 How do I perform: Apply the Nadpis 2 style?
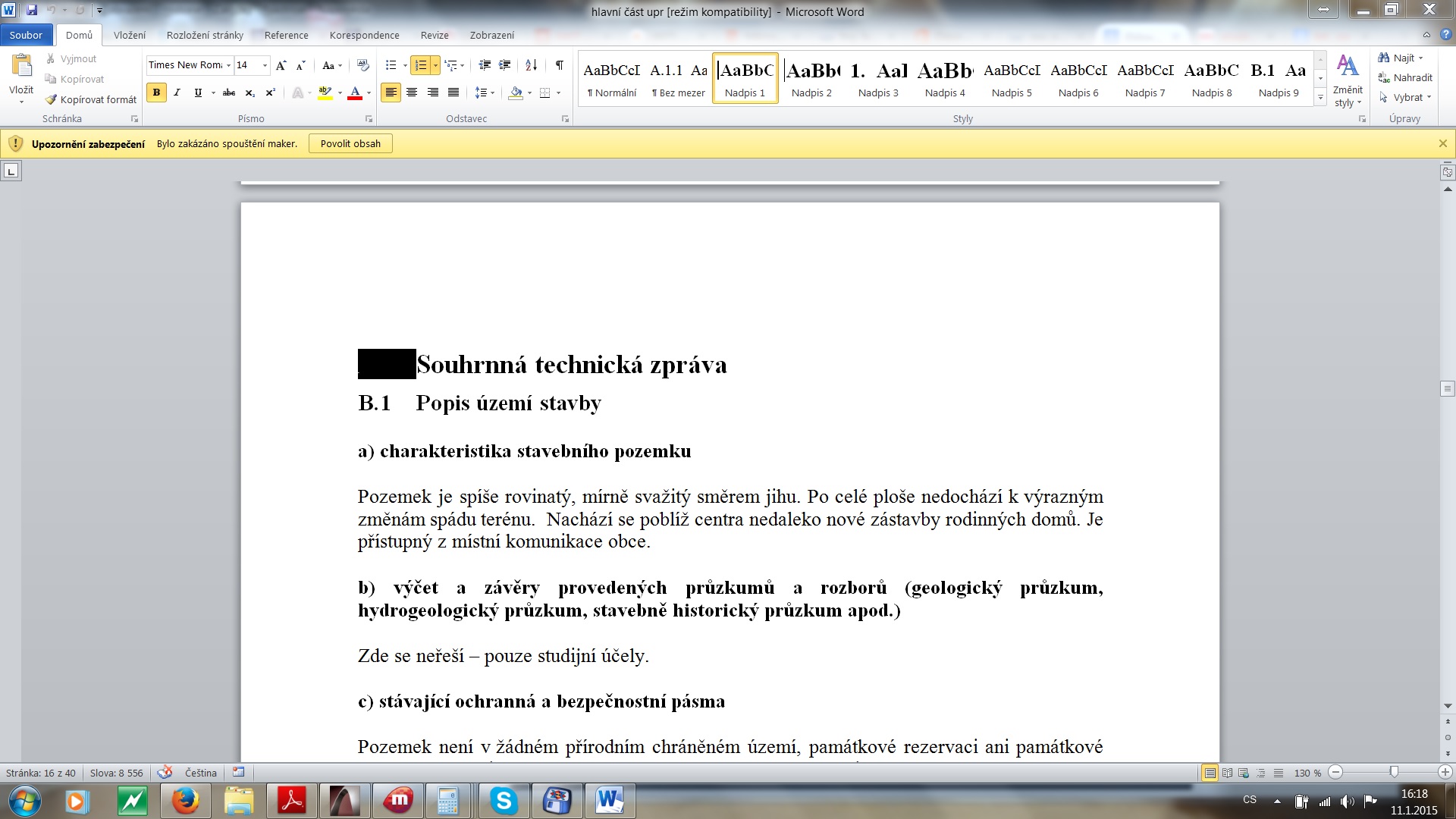click(x=811, y=78)
